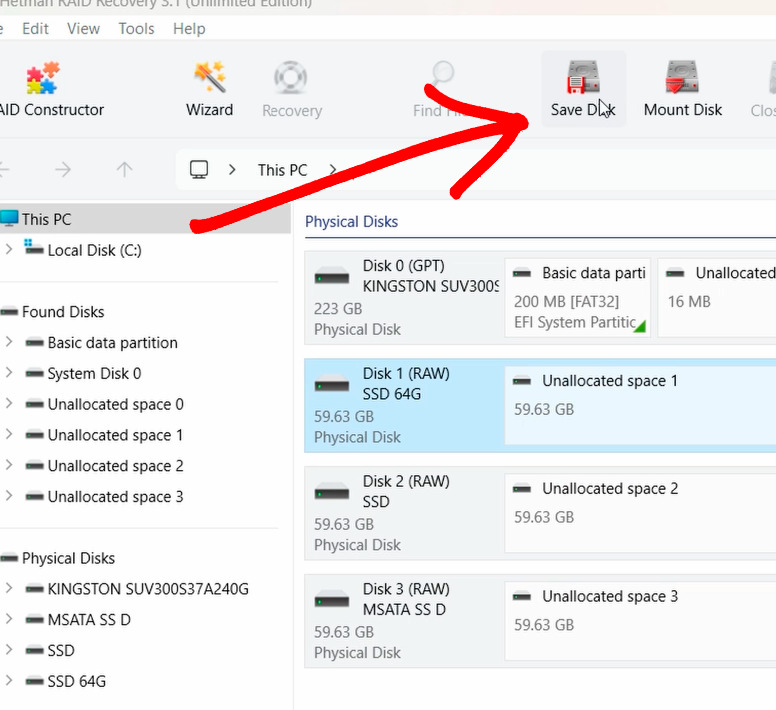776x710 pixels.
Task: Select MSATA SS D in tree
Action: point(89,619)
